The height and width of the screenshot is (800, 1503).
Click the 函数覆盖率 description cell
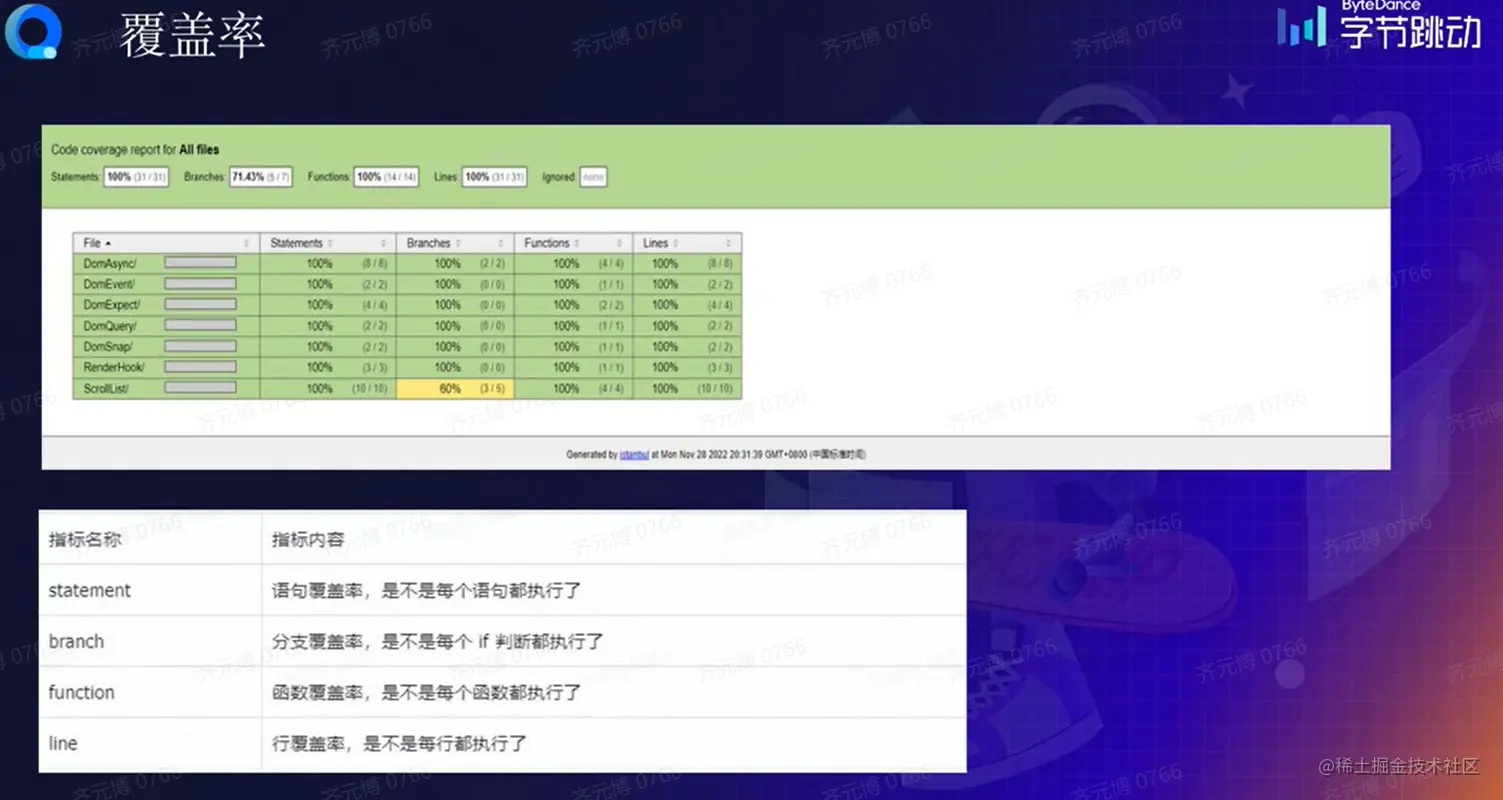[x=614, y=692]
